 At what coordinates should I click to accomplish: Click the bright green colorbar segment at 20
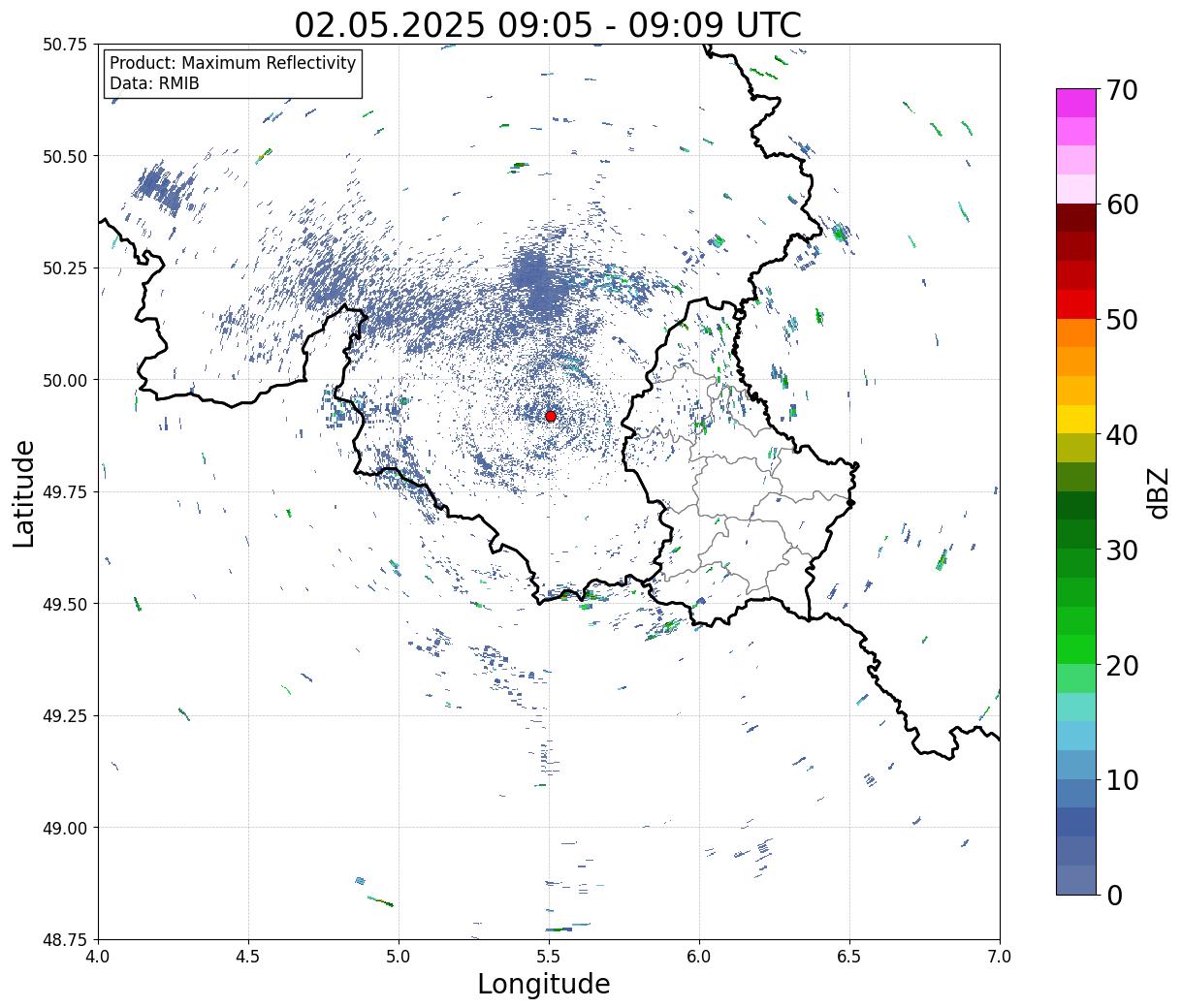[1076, 649]
